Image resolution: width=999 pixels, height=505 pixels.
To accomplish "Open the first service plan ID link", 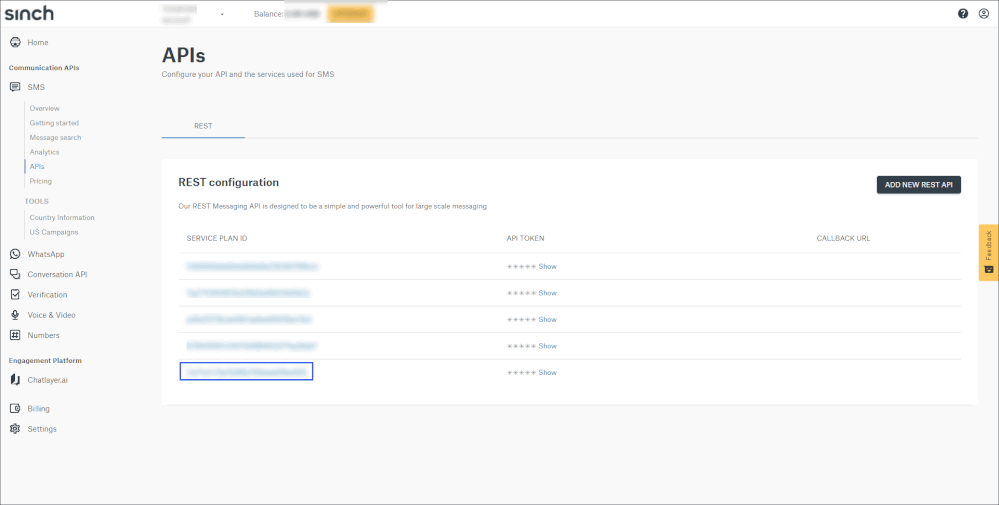I will click(x=252, y=266).
